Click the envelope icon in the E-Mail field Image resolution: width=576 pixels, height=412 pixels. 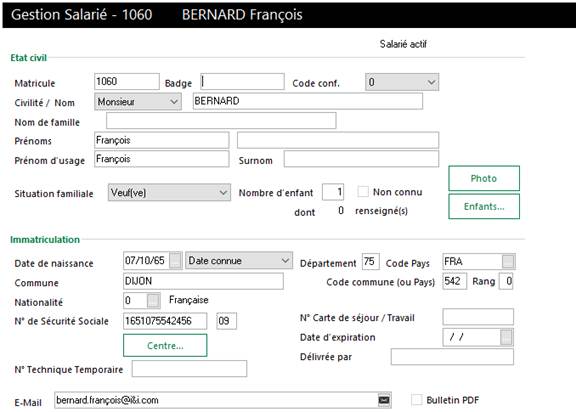[384, 400]
